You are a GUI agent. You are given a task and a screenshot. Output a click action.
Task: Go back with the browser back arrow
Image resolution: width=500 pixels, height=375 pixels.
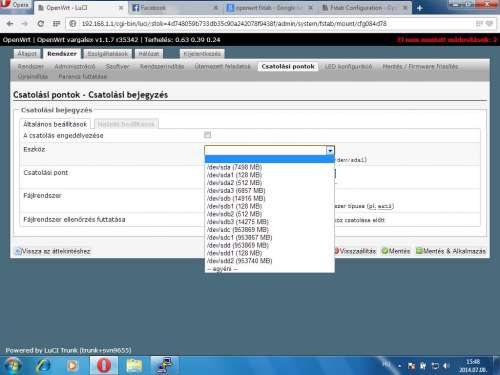click(10, 24)
